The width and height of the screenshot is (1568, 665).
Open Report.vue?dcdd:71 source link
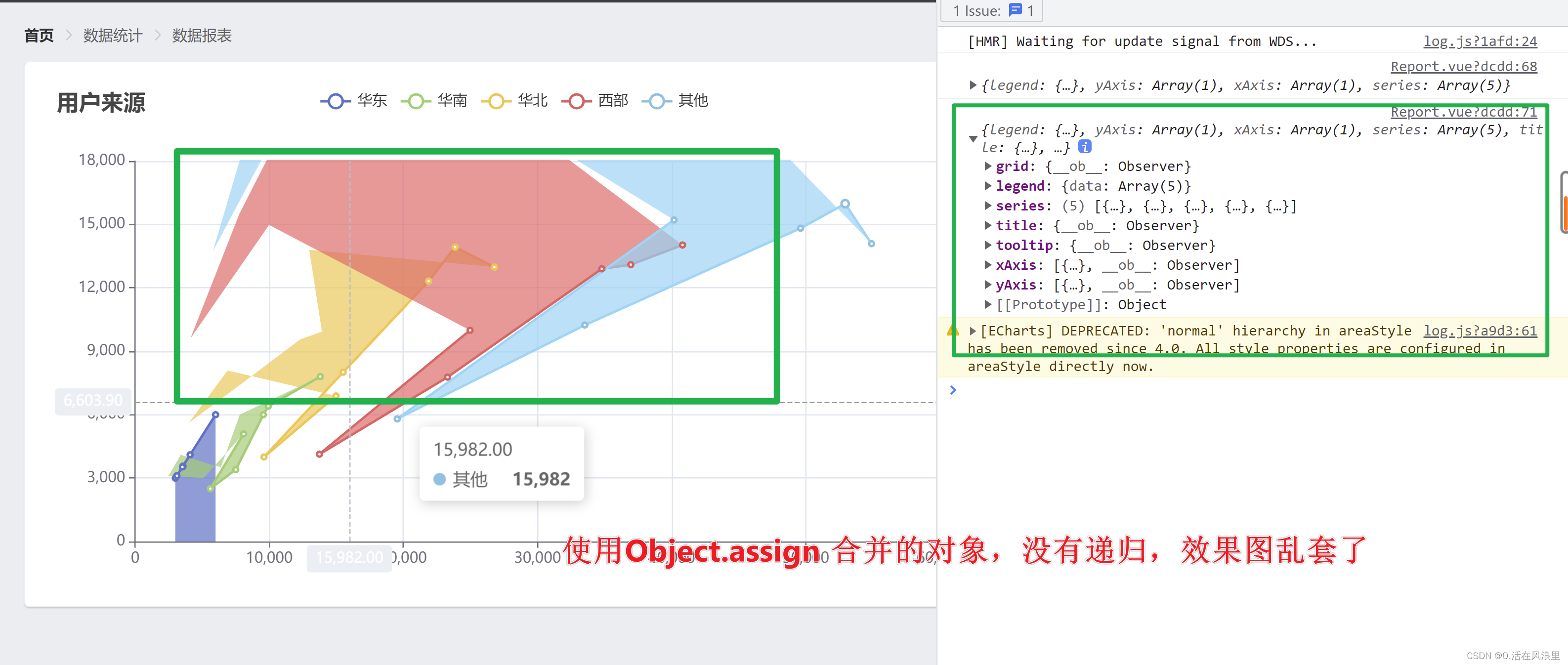coord(1463,112)
